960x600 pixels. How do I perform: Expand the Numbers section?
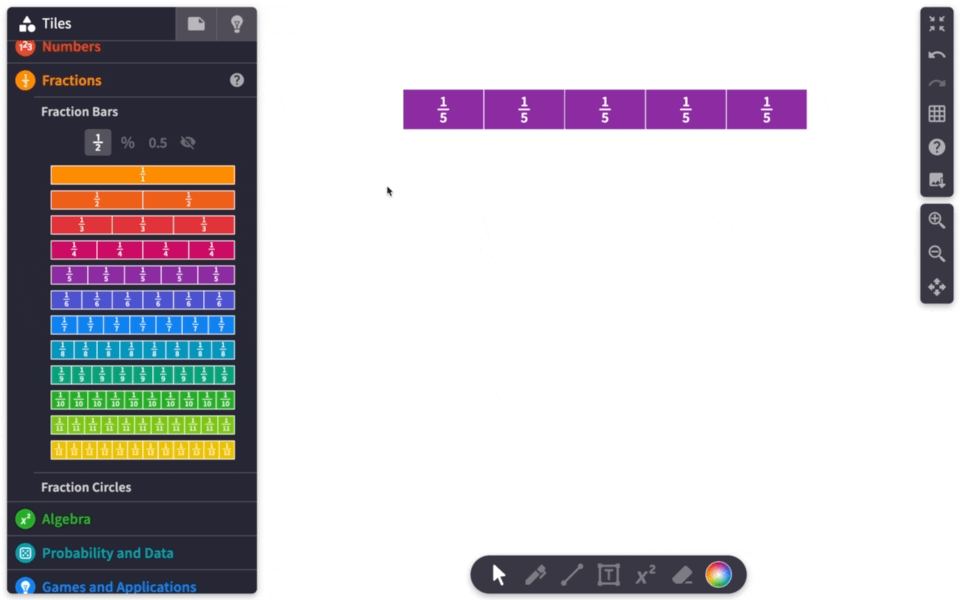[x=70, y=46]
